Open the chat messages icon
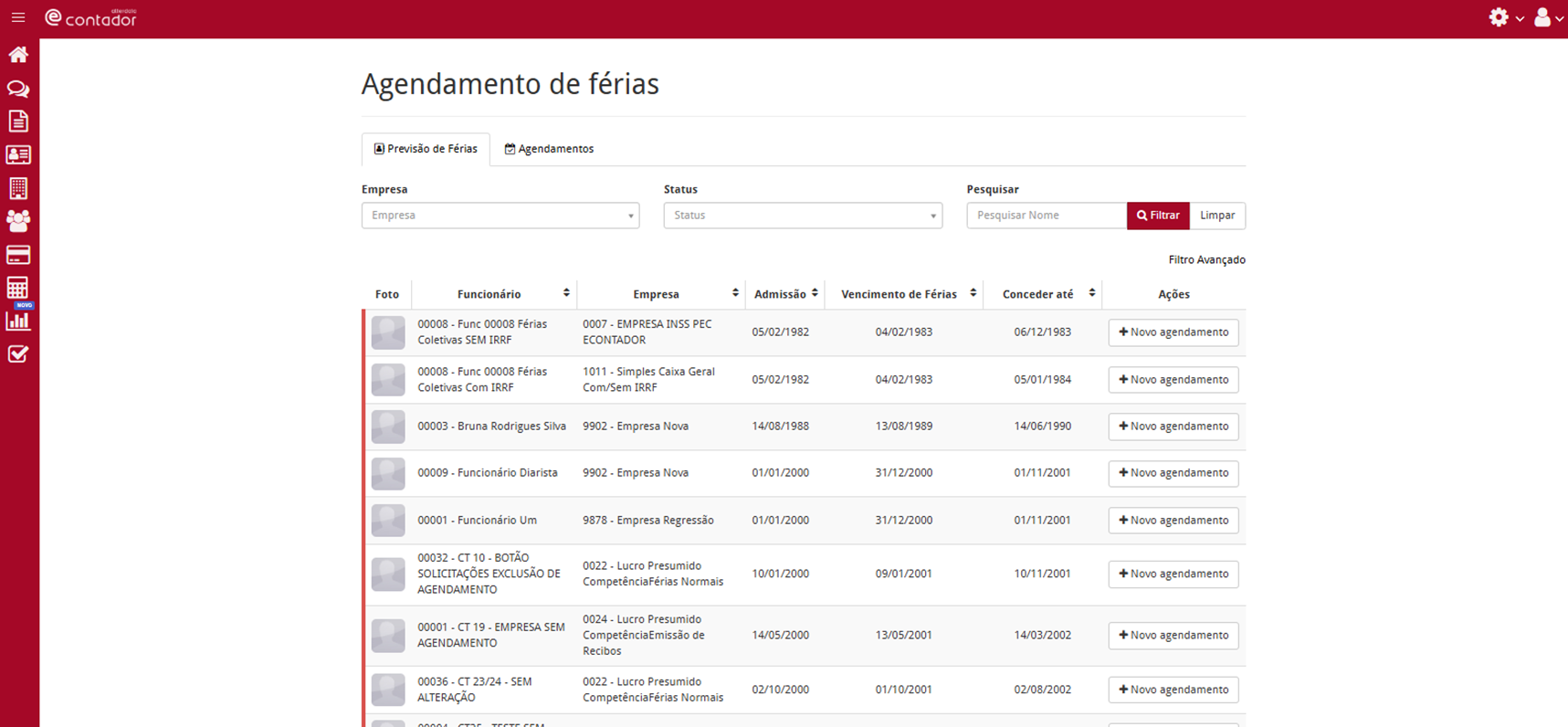The image size is (1568, 727). pos(18,89)
